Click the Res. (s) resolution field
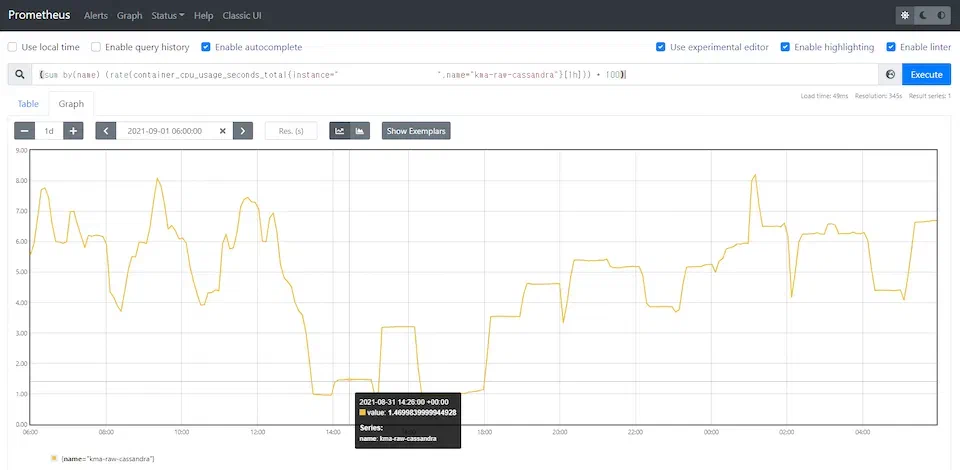The image size is (960, 470). 291,131
